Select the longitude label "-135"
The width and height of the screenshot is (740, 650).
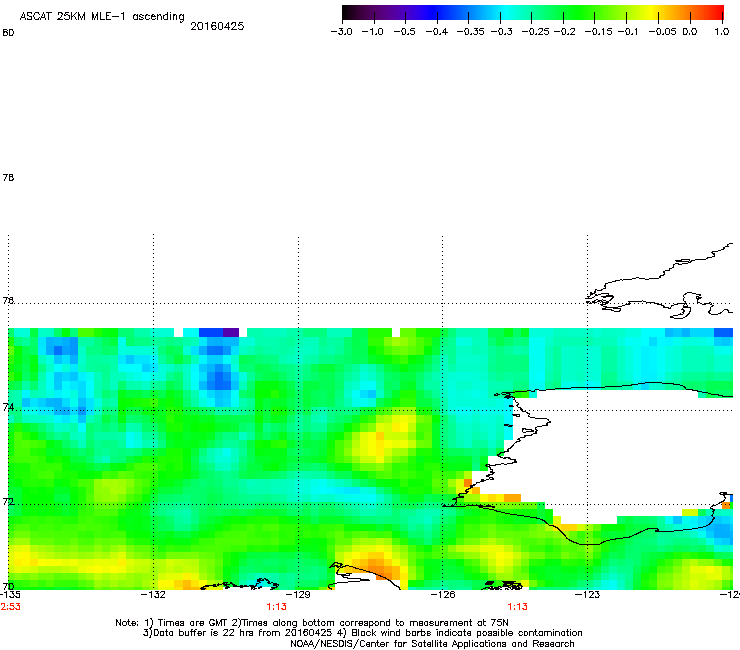point(10,594)
